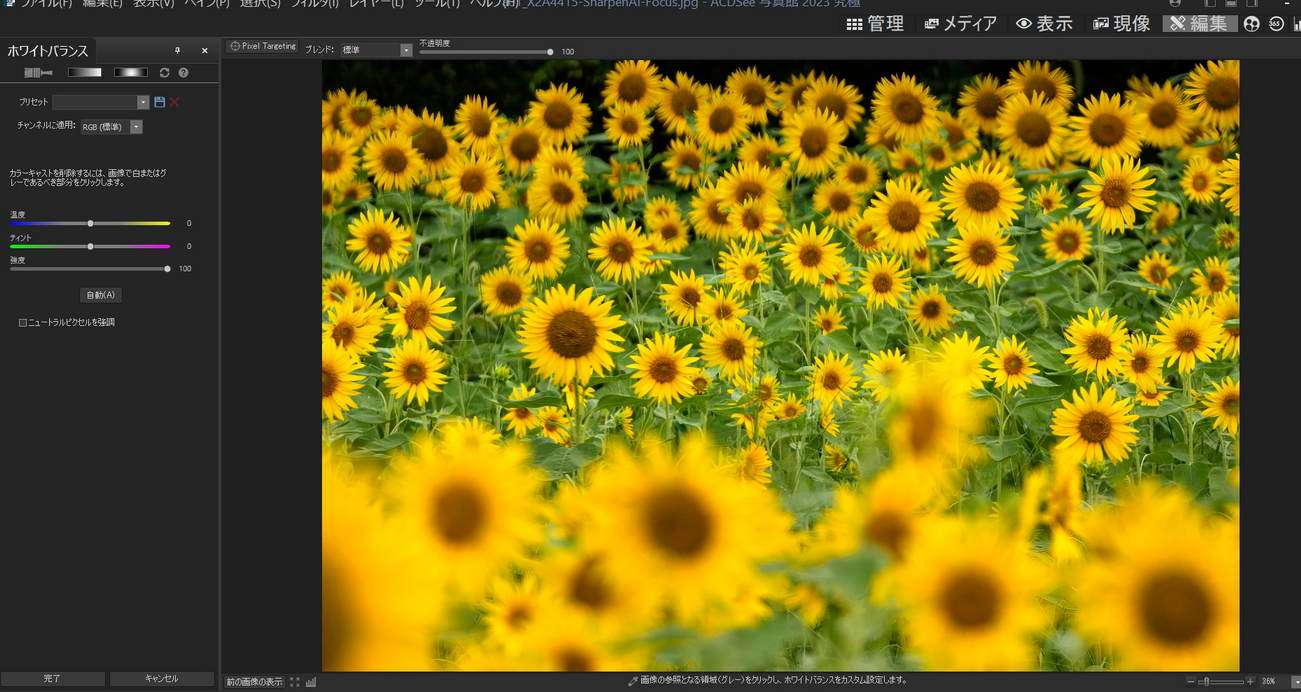The height and width of the screenshot is (692, 1301).
Task: Zoom in with the plus icon
Action: [1250, 681]
